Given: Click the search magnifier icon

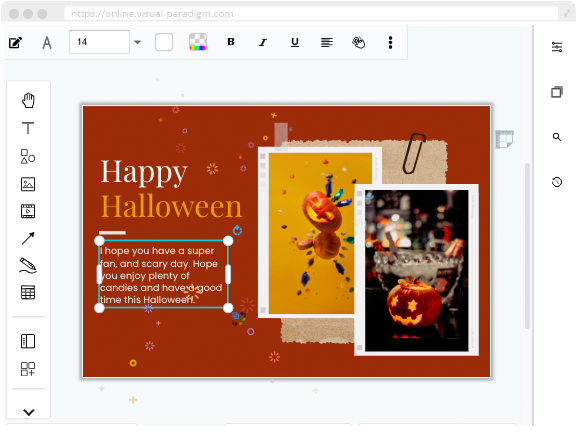Looking at the screenshot, I should coord(557,137).
